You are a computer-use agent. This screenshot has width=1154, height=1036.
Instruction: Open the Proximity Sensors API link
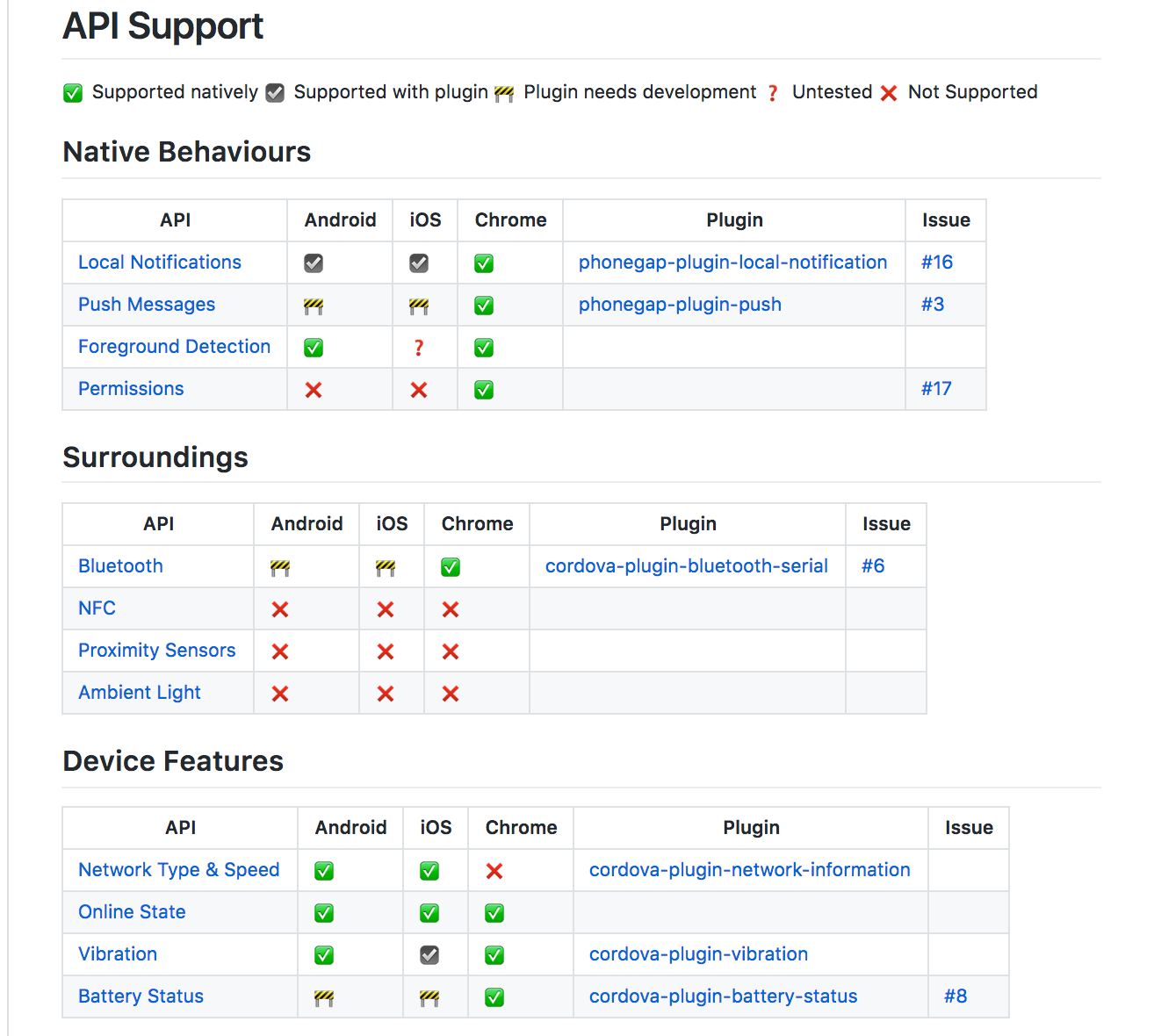(157, 651)
